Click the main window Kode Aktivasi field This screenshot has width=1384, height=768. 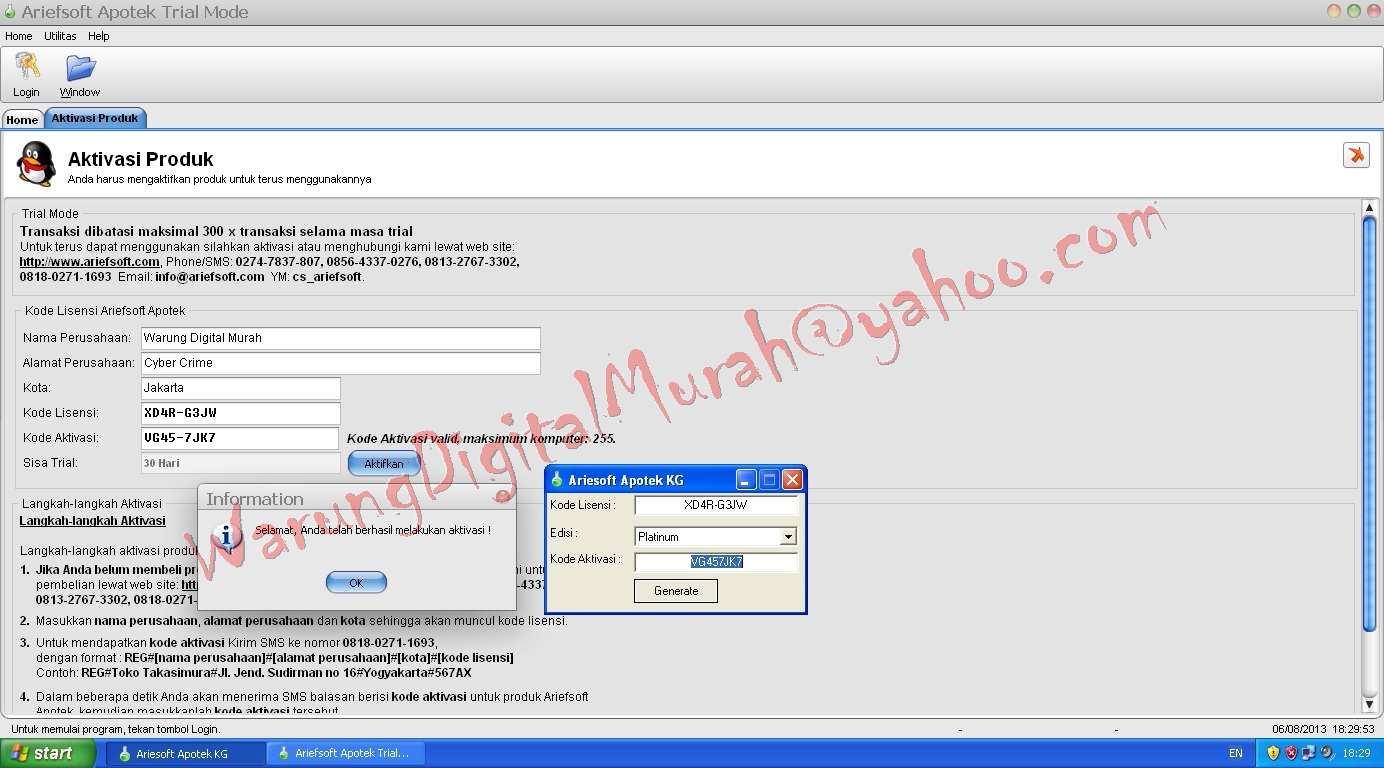tap(241, 438)
